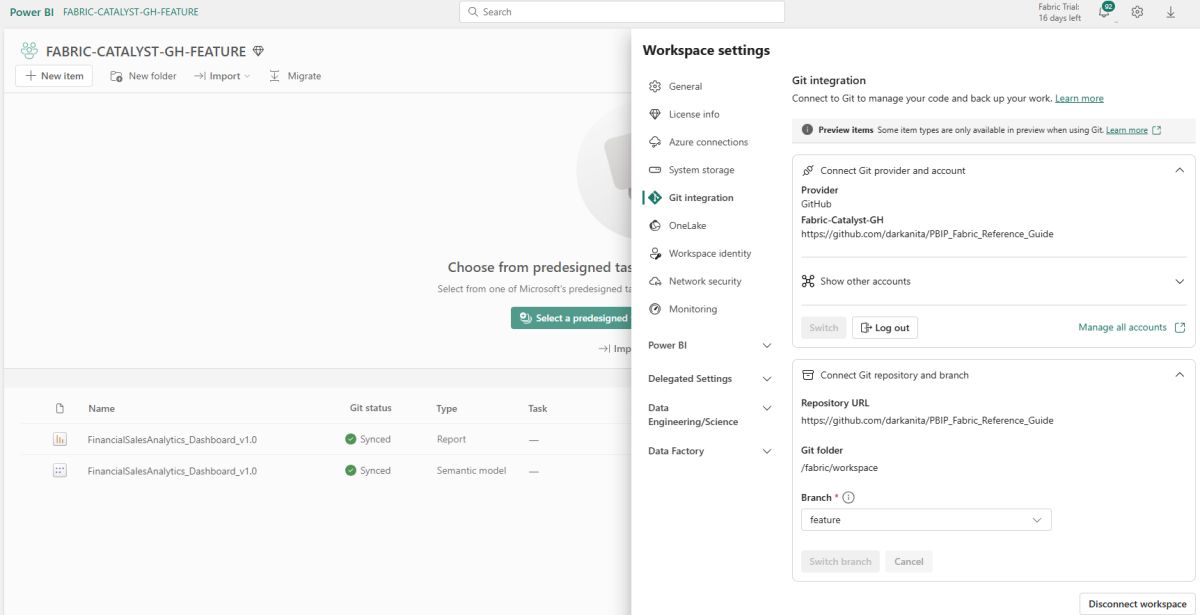Click the Disconnect workspace button

point(1137,604)
